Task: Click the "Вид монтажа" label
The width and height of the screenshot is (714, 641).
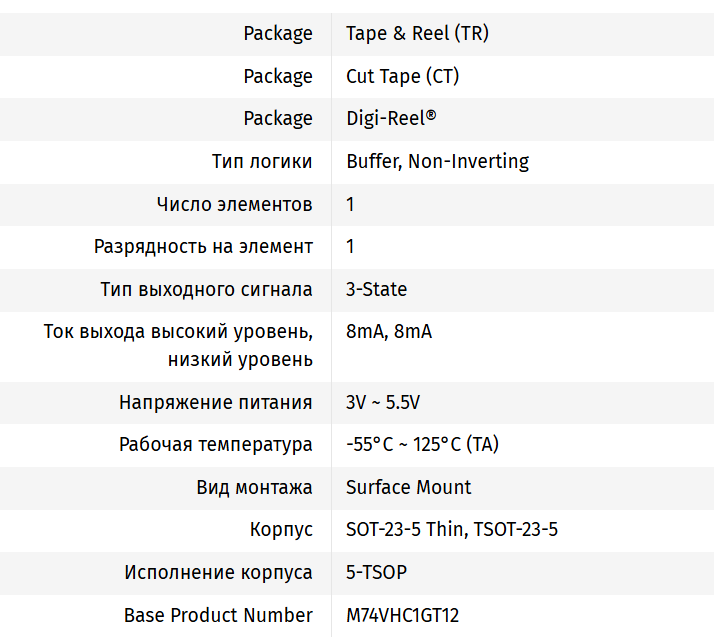Action: 254,488
